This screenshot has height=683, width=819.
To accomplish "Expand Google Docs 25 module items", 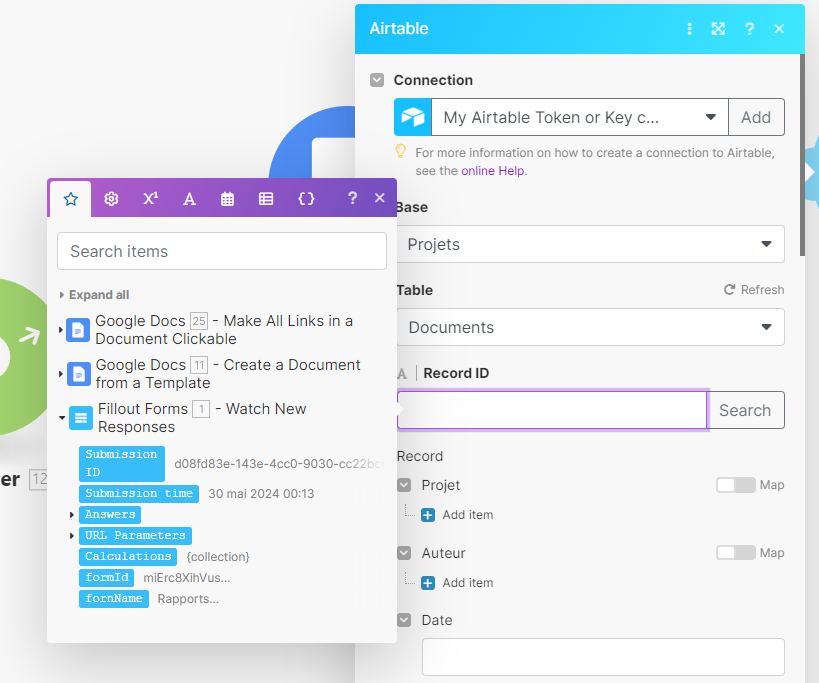I will 61,330.
